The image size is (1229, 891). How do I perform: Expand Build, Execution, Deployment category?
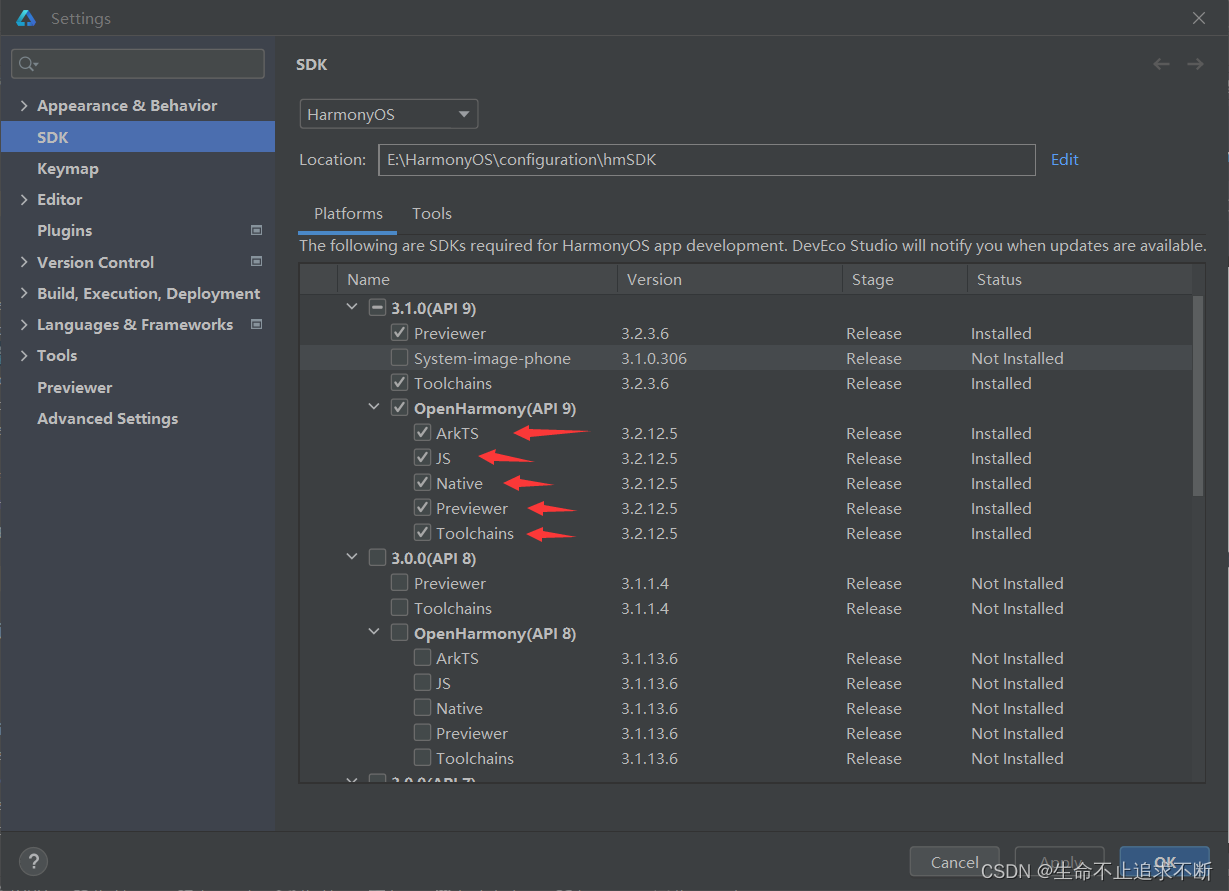pos(24,293)
